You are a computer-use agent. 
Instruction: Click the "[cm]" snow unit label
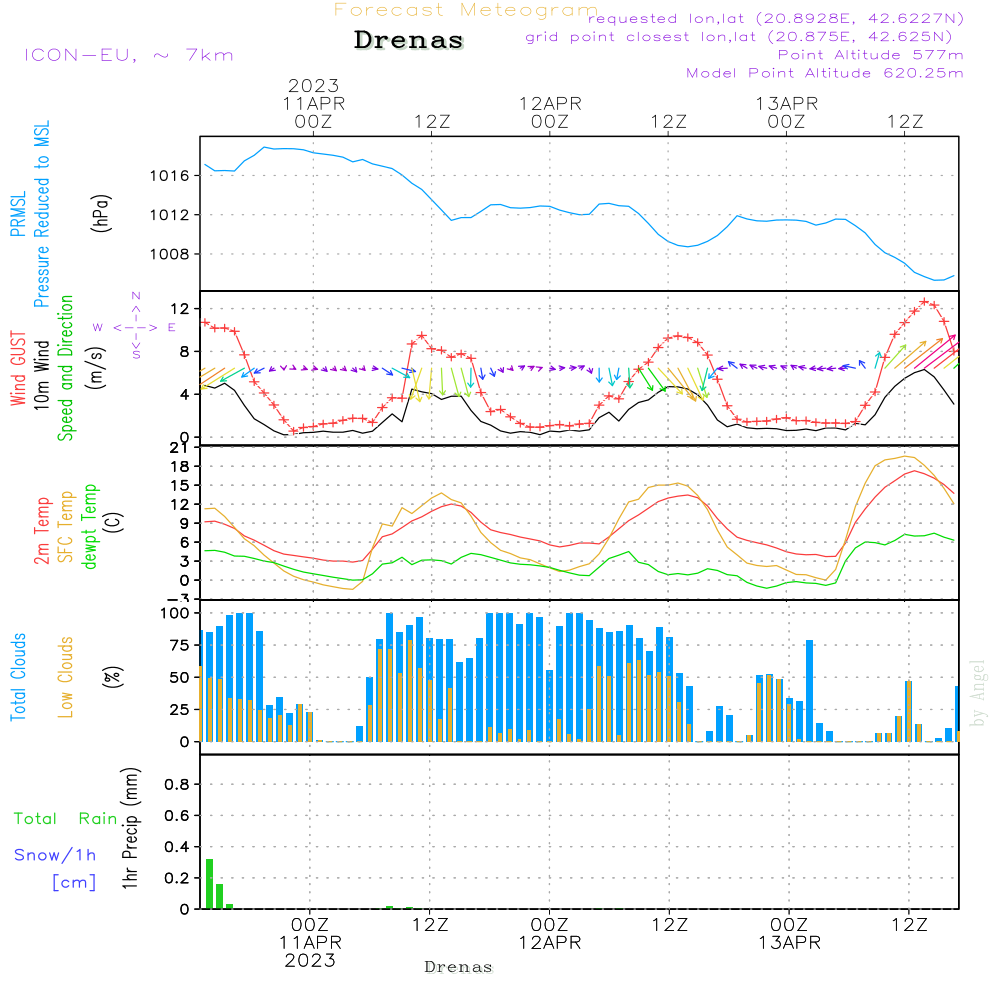coord(74,883)
